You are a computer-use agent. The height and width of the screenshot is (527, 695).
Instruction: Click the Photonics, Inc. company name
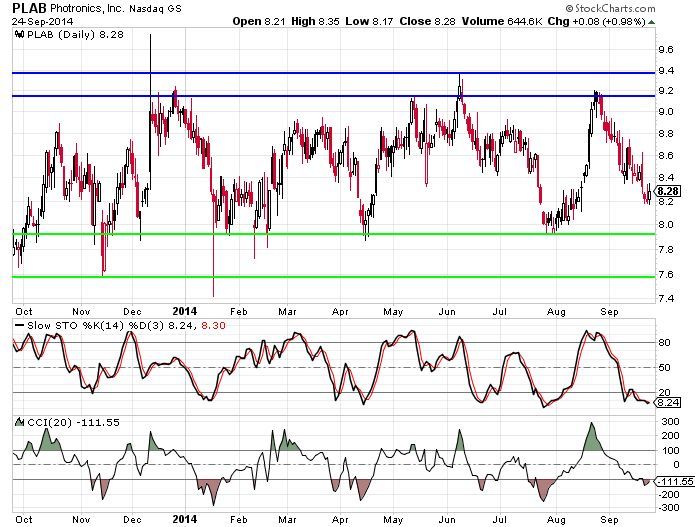(88, 8)
